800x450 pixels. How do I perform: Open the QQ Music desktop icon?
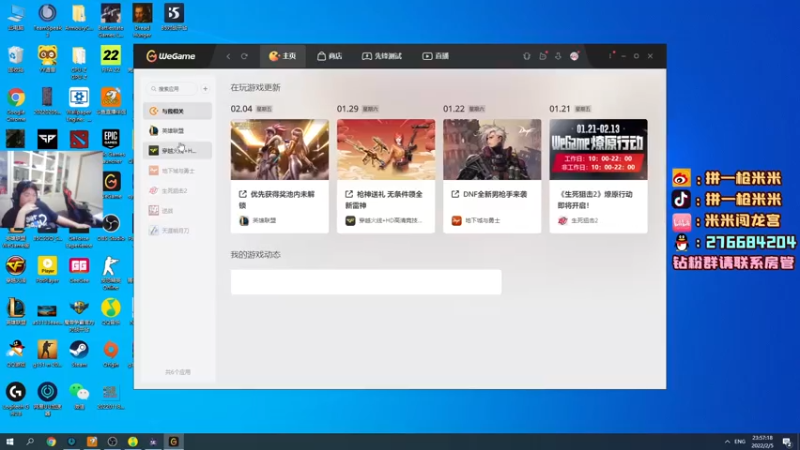(x=111, y=312)
